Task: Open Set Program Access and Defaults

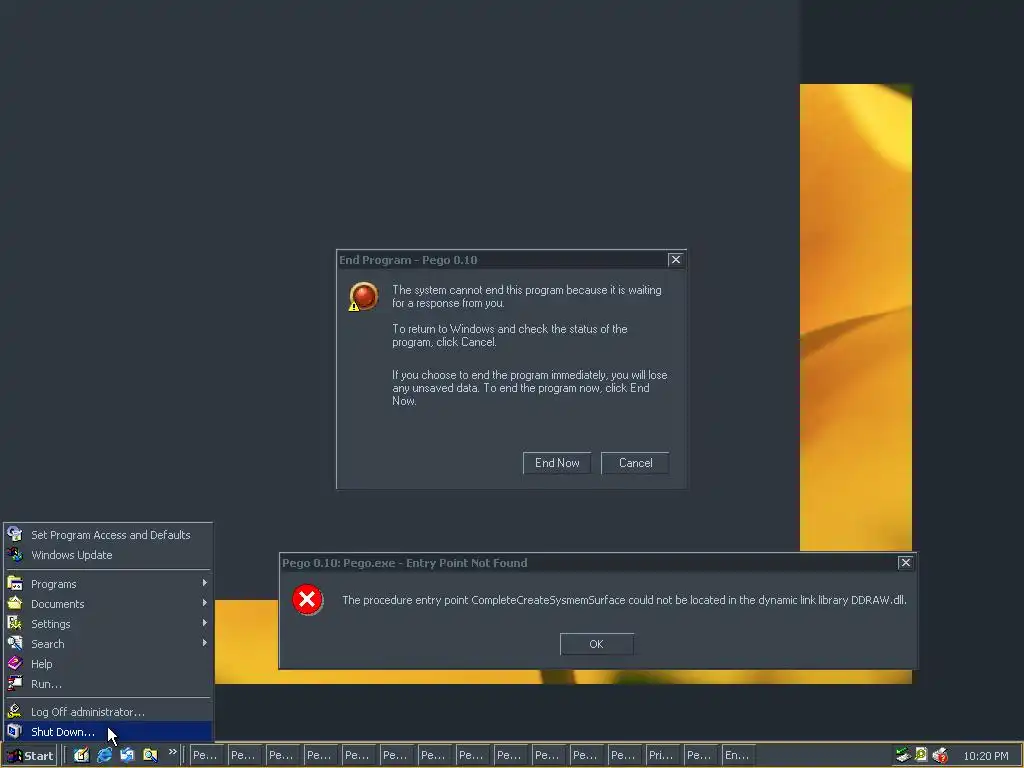Action: tap(108, 534)
